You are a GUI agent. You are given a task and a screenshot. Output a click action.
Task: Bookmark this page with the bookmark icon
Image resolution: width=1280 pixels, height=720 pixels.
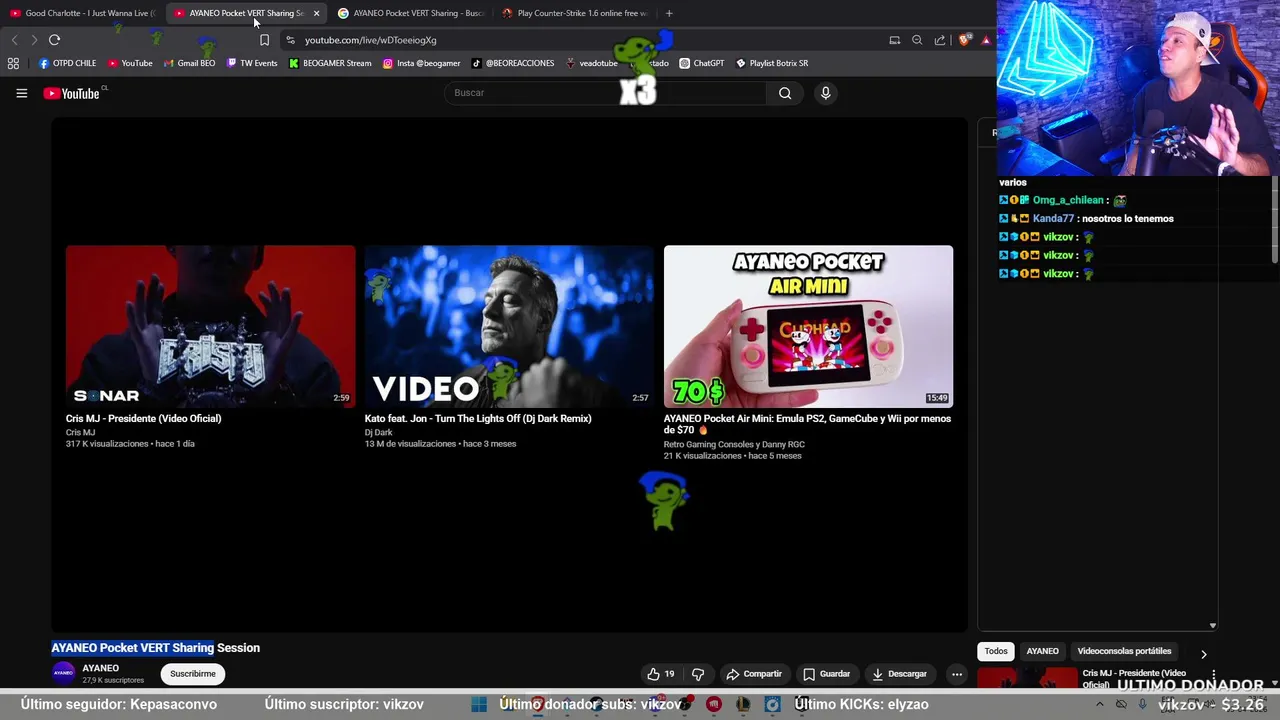coord(264,40)
